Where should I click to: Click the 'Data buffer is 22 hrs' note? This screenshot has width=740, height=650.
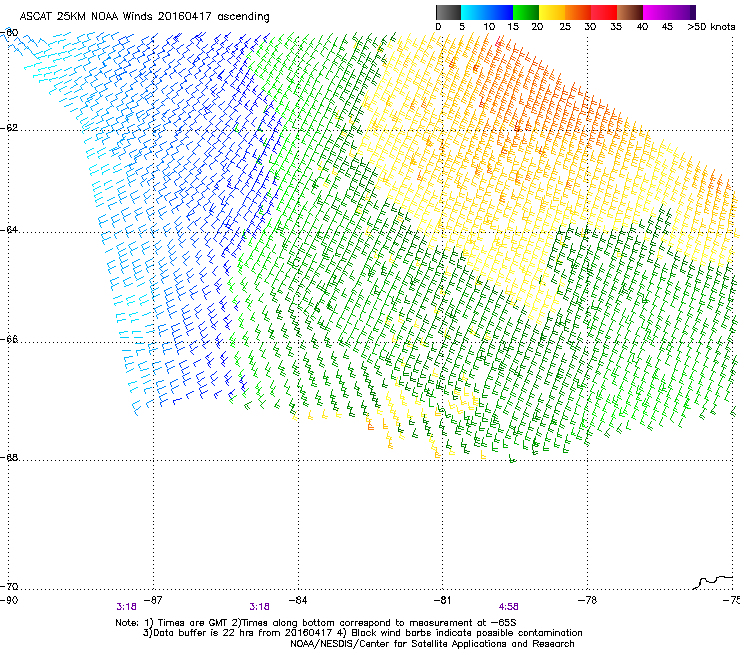204,633
